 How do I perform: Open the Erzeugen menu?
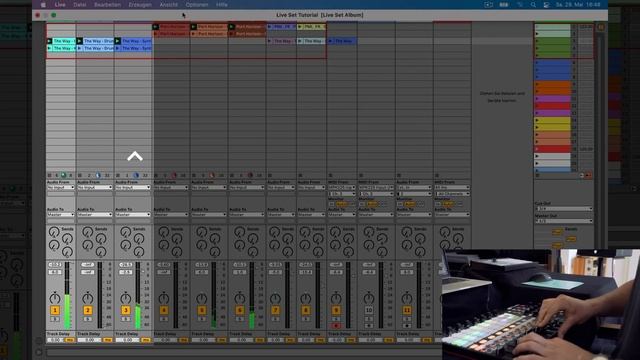coord(140,5)
